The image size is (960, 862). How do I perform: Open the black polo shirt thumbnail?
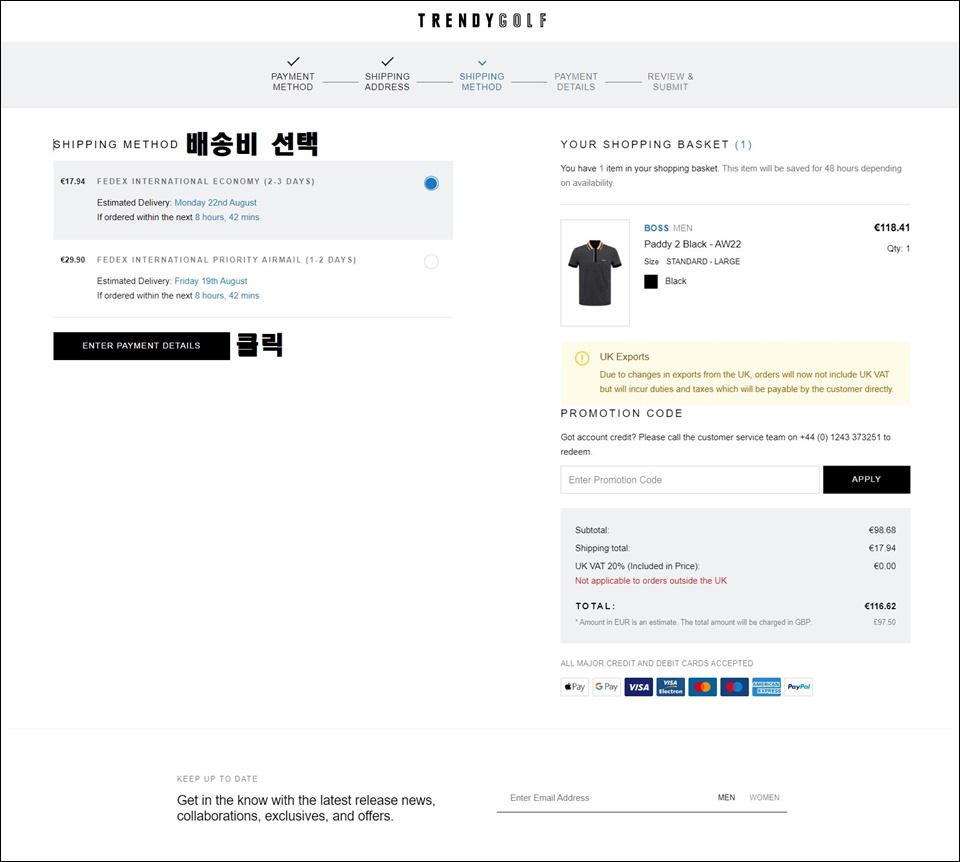point(595,272)
